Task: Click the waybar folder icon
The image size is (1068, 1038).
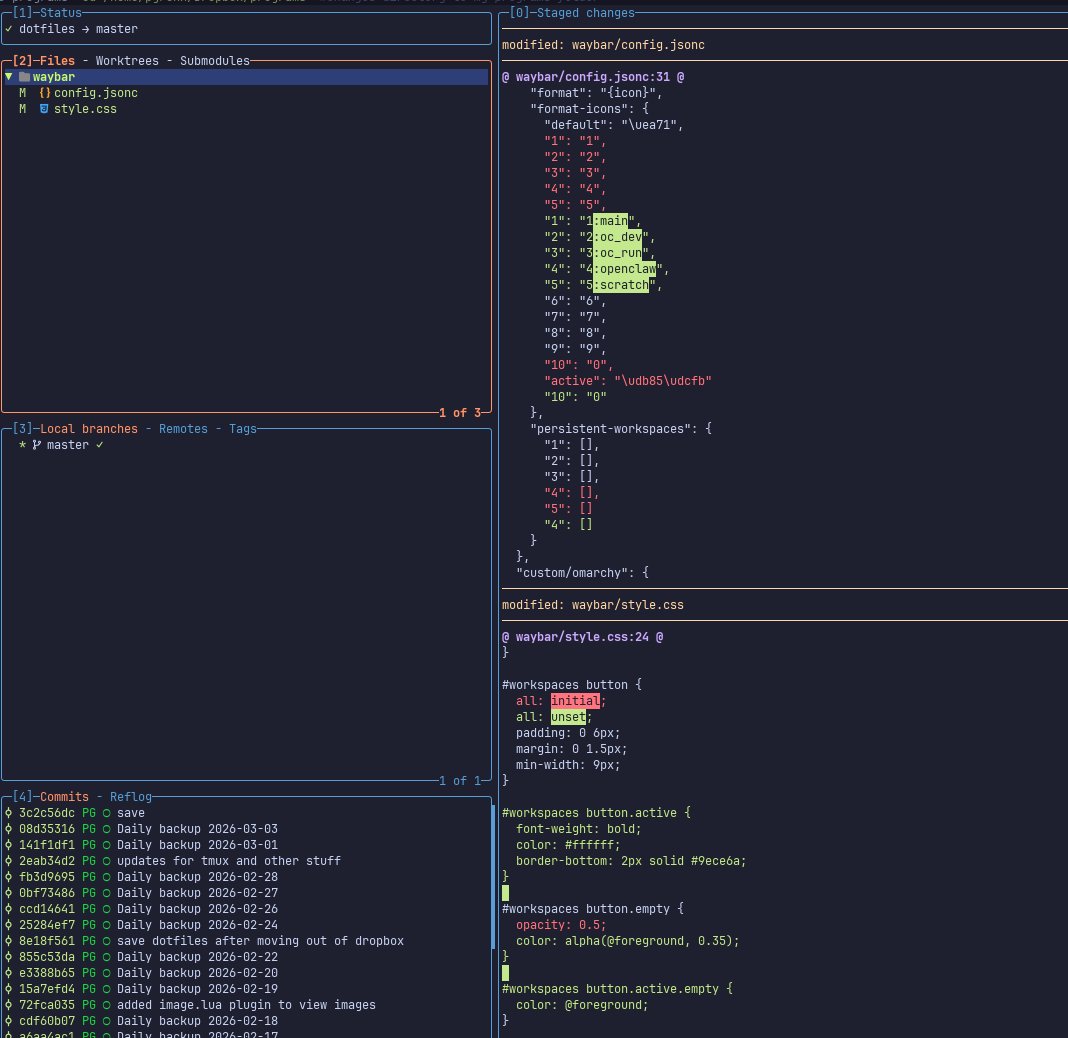Action: [25, 77]
